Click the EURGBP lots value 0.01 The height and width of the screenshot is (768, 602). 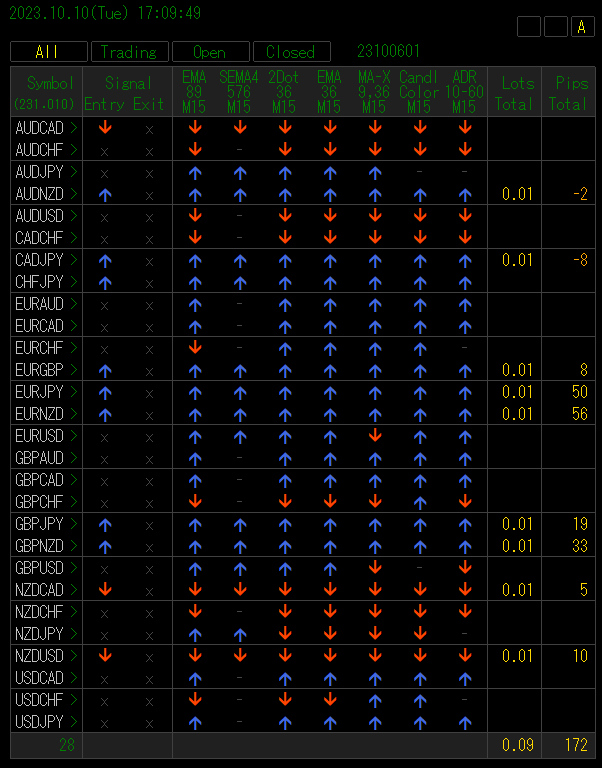point(518,370)
